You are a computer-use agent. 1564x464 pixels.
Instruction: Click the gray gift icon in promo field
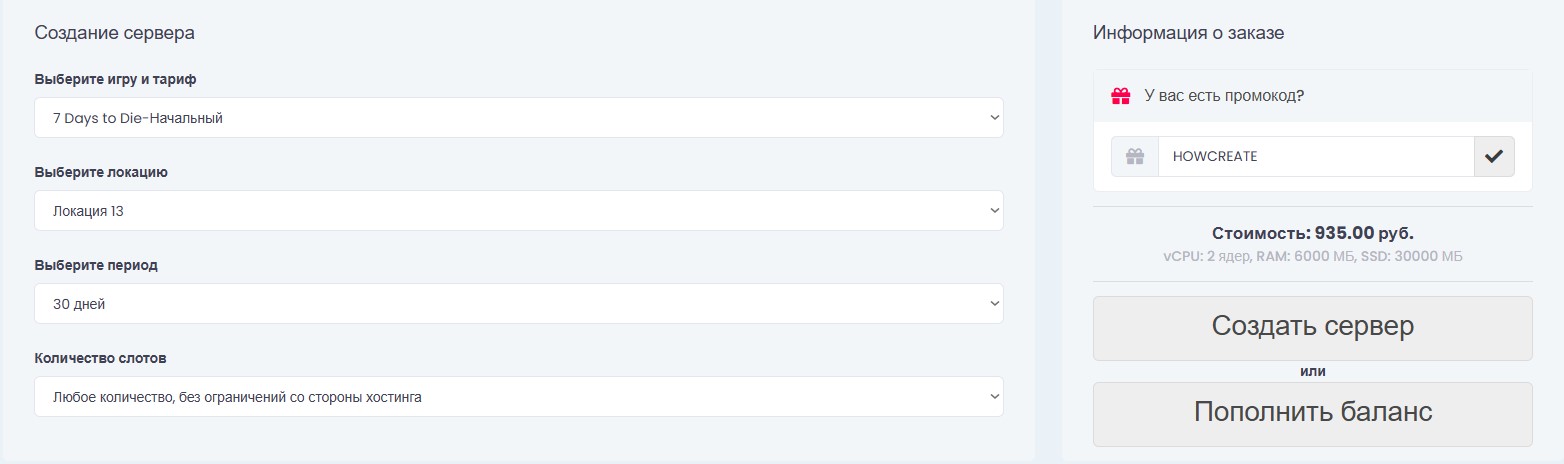(1135, 157)
